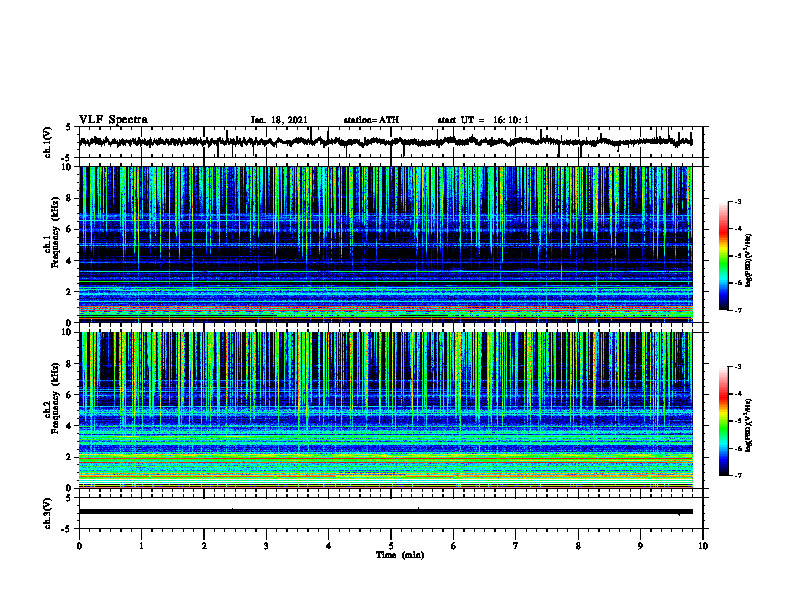Click the ch.1 voltage waveform trace panel
The image size is (792, 612).
coord(391,142)
